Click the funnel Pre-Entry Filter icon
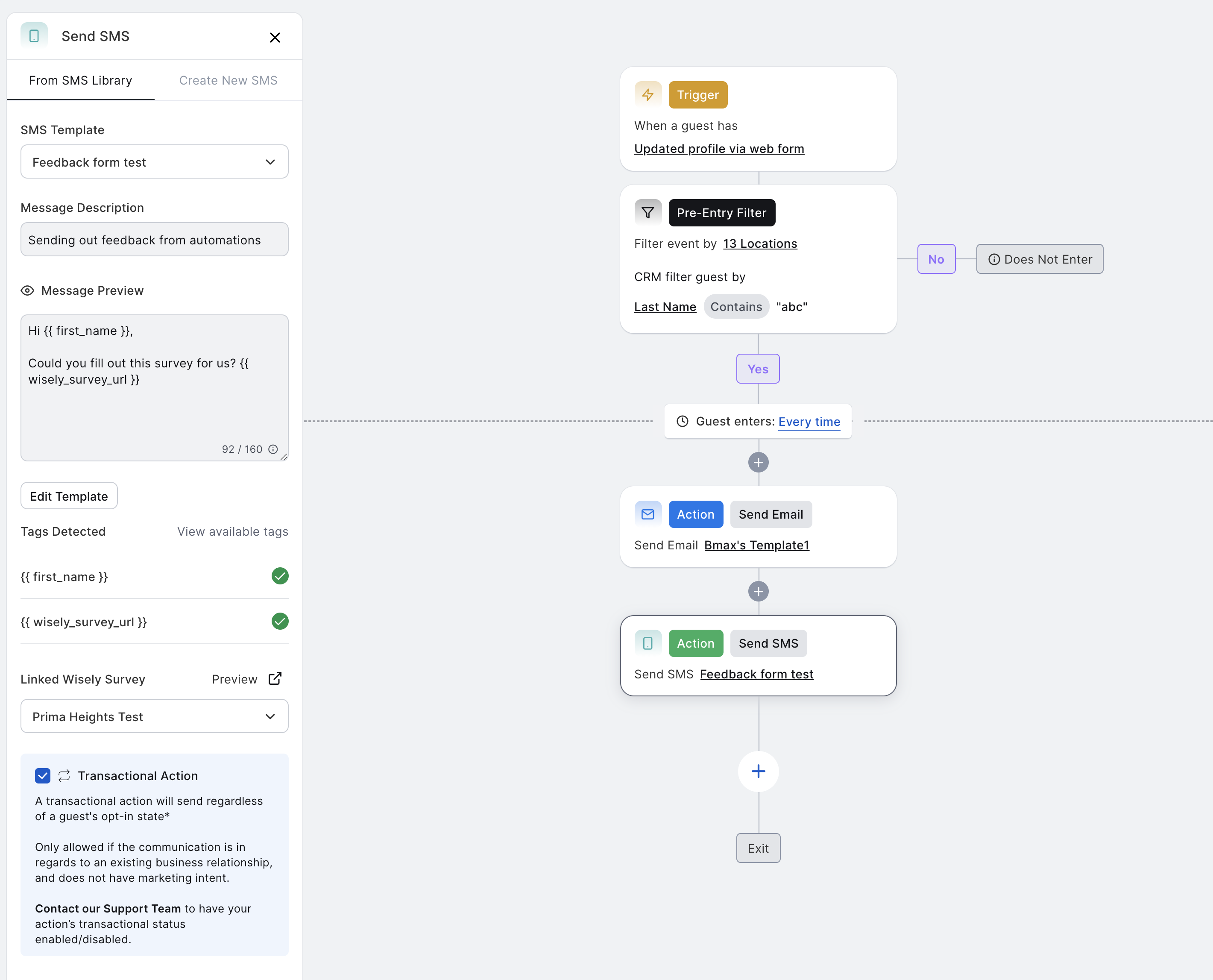Image resolution: width=1213 pixels, height=980 pixels. tap(648, 213)
